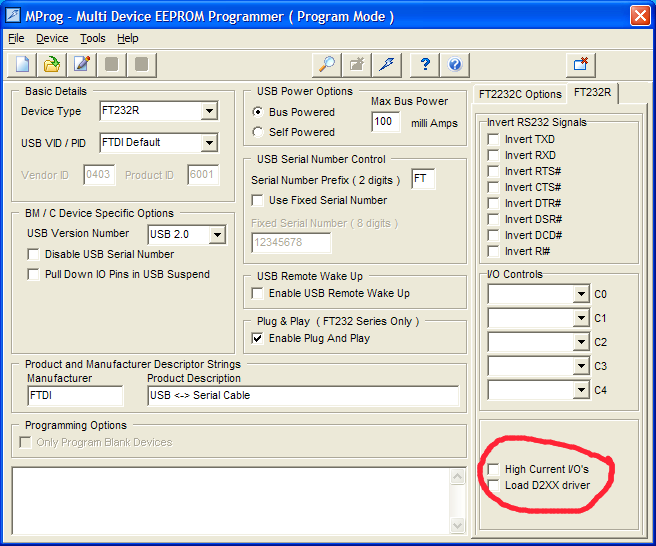Toggle the Invert DTR# checkbox
656x546 pixels.
[x=494, y=203]
